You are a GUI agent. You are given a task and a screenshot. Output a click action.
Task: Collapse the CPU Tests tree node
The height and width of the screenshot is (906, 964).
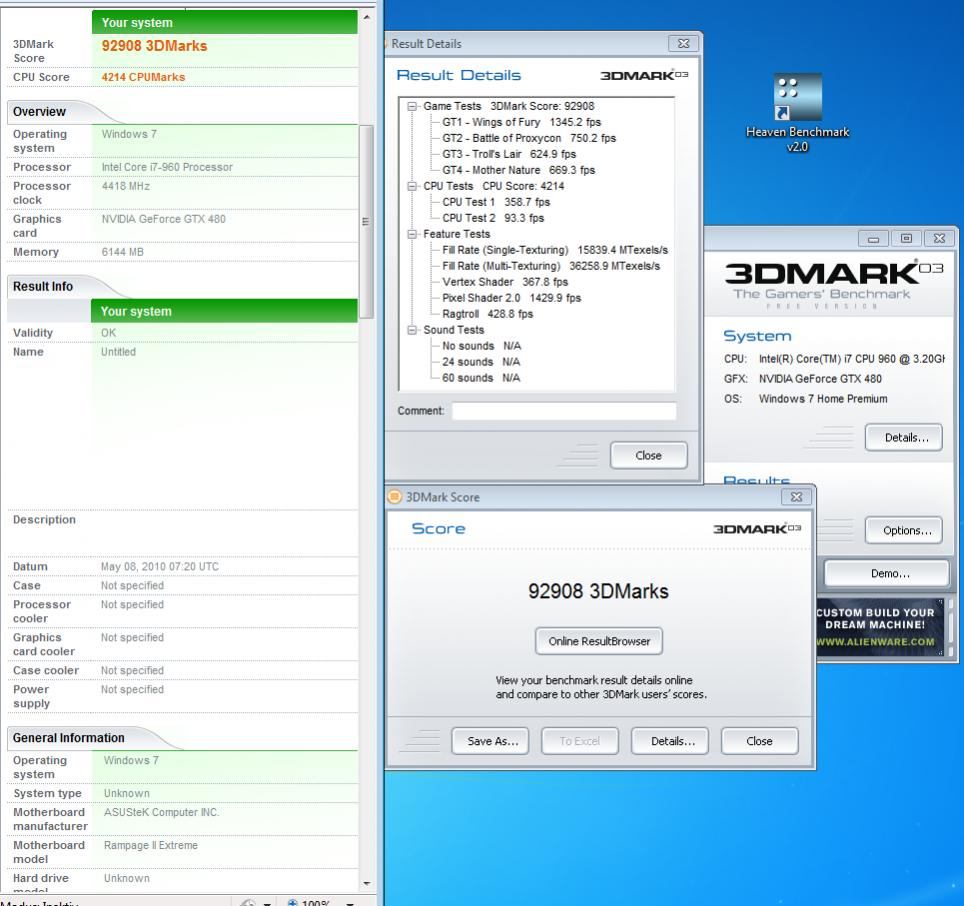(x=412, y=186)
